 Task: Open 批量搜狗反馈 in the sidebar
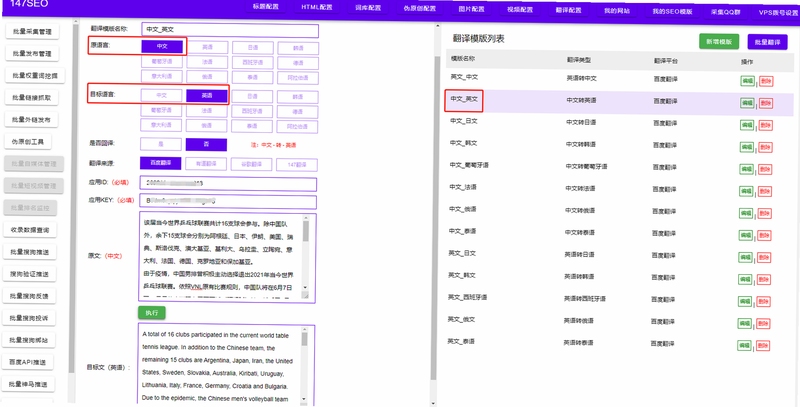pos(29,296)
